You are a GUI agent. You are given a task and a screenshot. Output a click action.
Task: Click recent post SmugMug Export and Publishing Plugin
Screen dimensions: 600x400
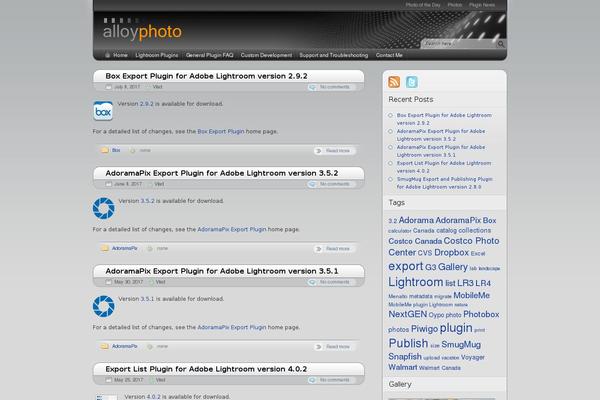pyautogui.click(x=444, y=183)
